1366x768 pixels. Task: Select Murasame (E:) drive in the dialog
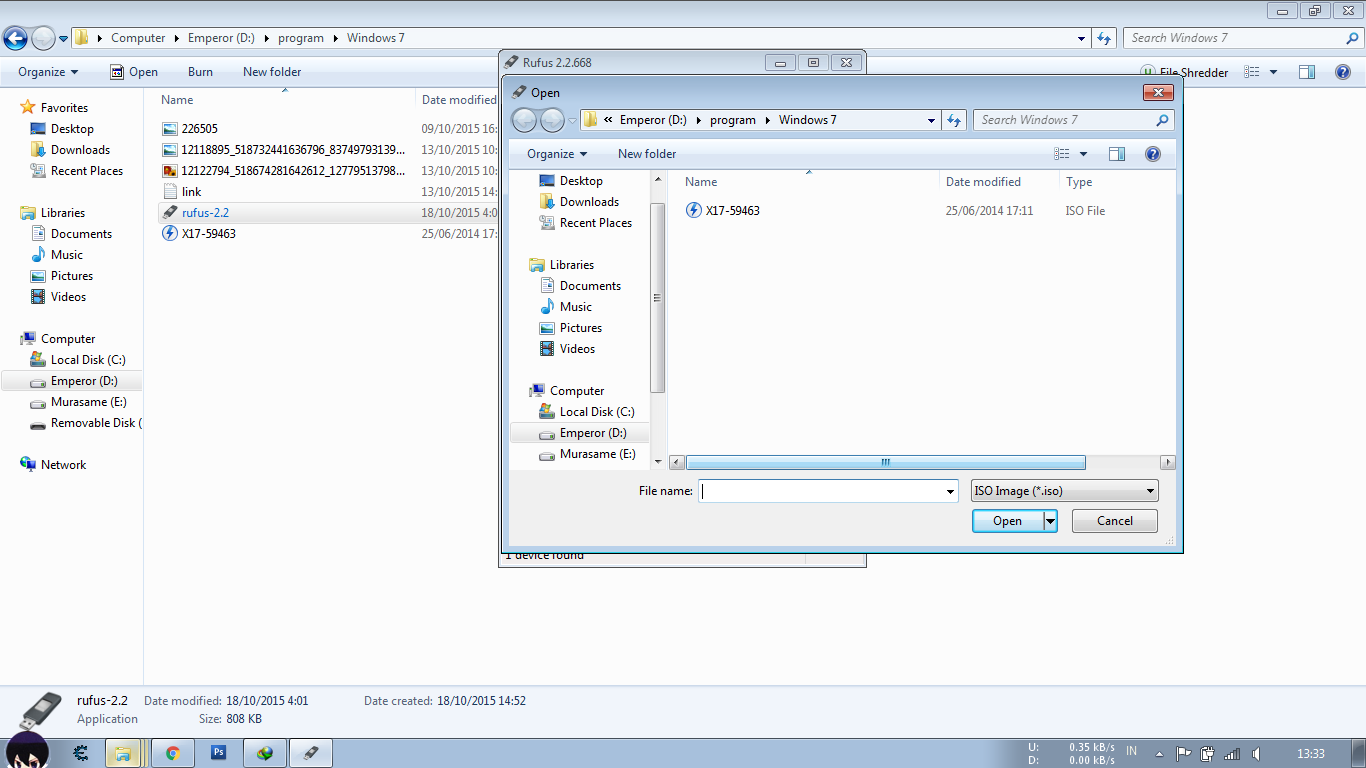pyautogui.click(x=597, y=453)
